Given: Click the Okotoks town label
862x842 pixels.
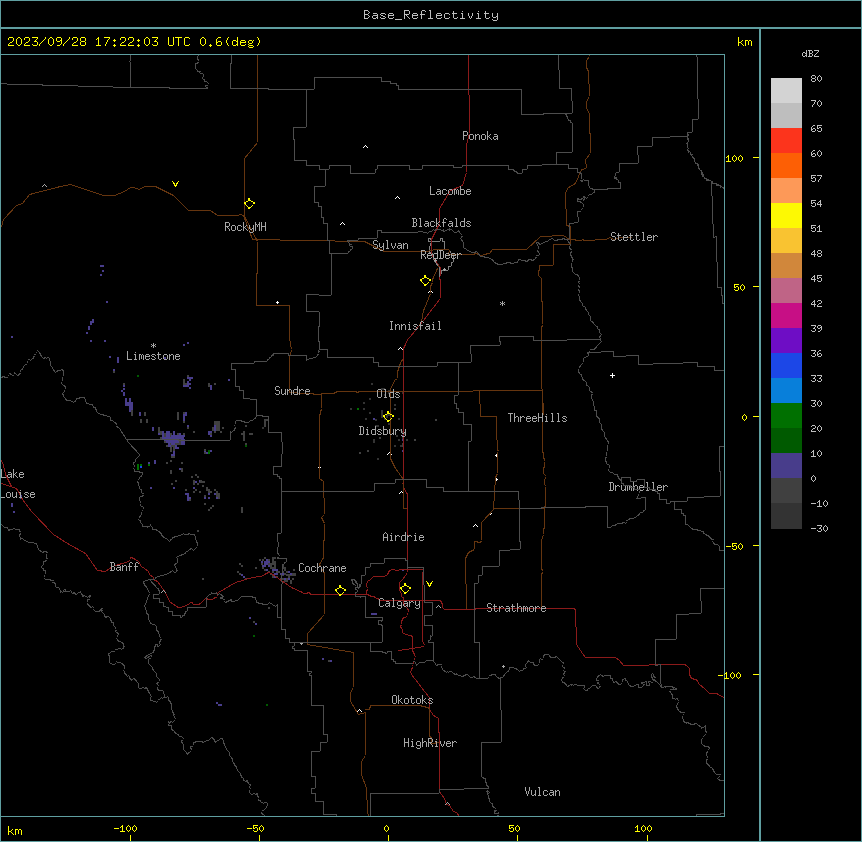Looking at the screenshot, I should click(x=412, y=700).
